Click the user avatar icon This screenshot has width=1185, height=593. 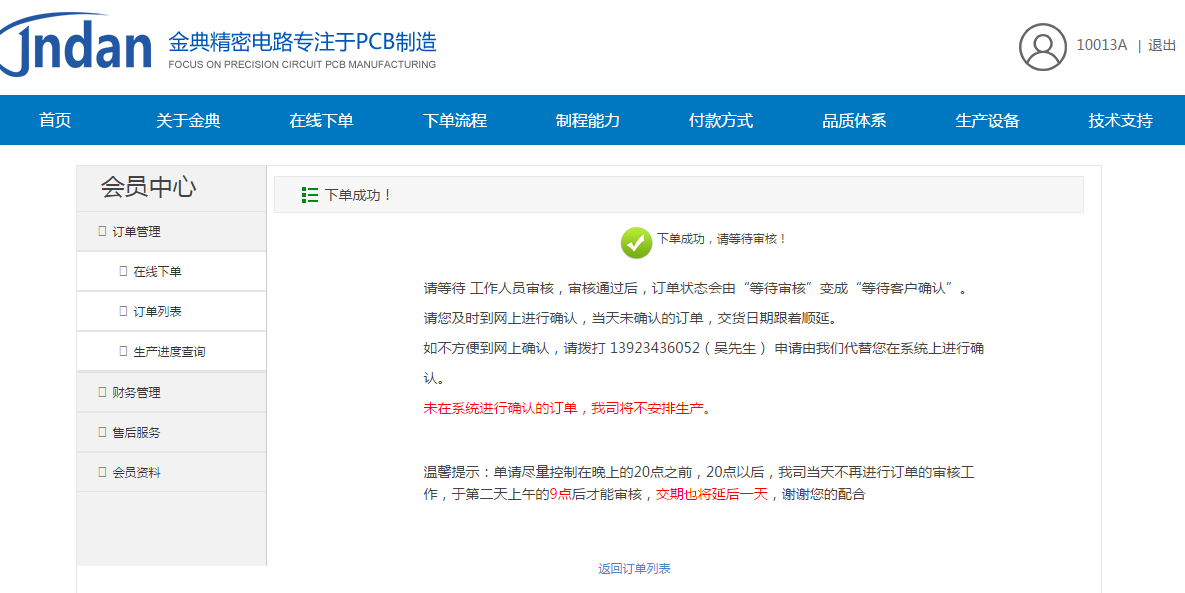coord(1043,46)
